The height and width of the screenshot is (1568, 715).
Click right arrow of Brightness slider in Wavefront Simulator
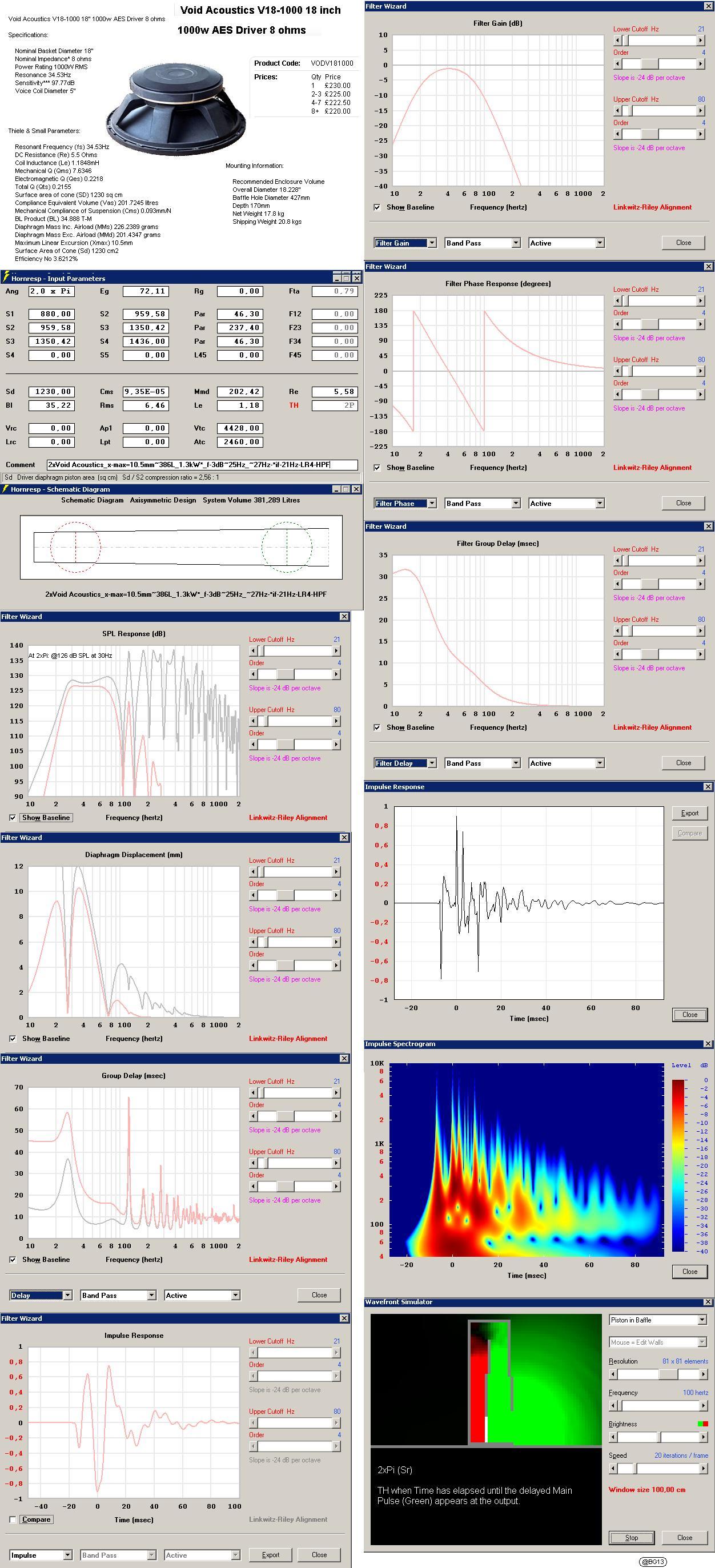coord(703,1437)
